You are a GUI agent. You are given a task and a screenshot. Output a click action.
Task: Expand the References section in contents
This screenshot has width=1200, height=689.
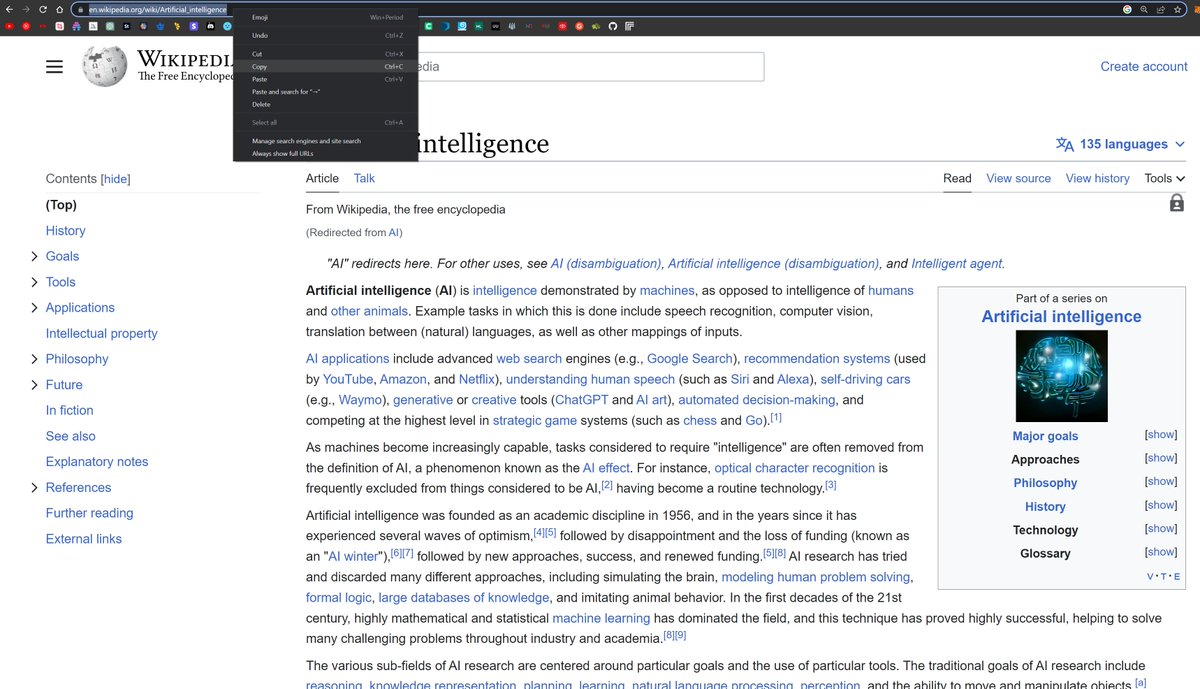point(35,488)
